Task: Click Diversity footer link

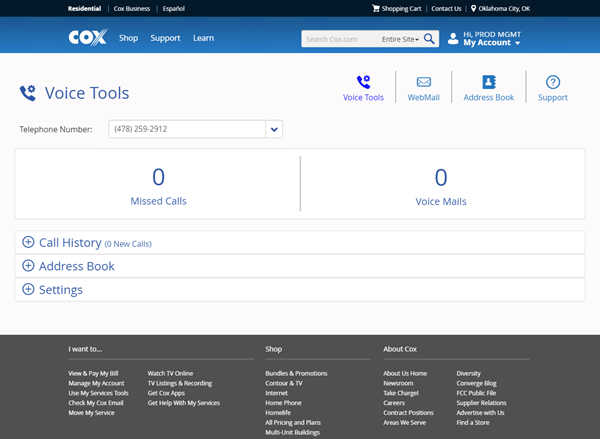Action: (x=468, y=373)
